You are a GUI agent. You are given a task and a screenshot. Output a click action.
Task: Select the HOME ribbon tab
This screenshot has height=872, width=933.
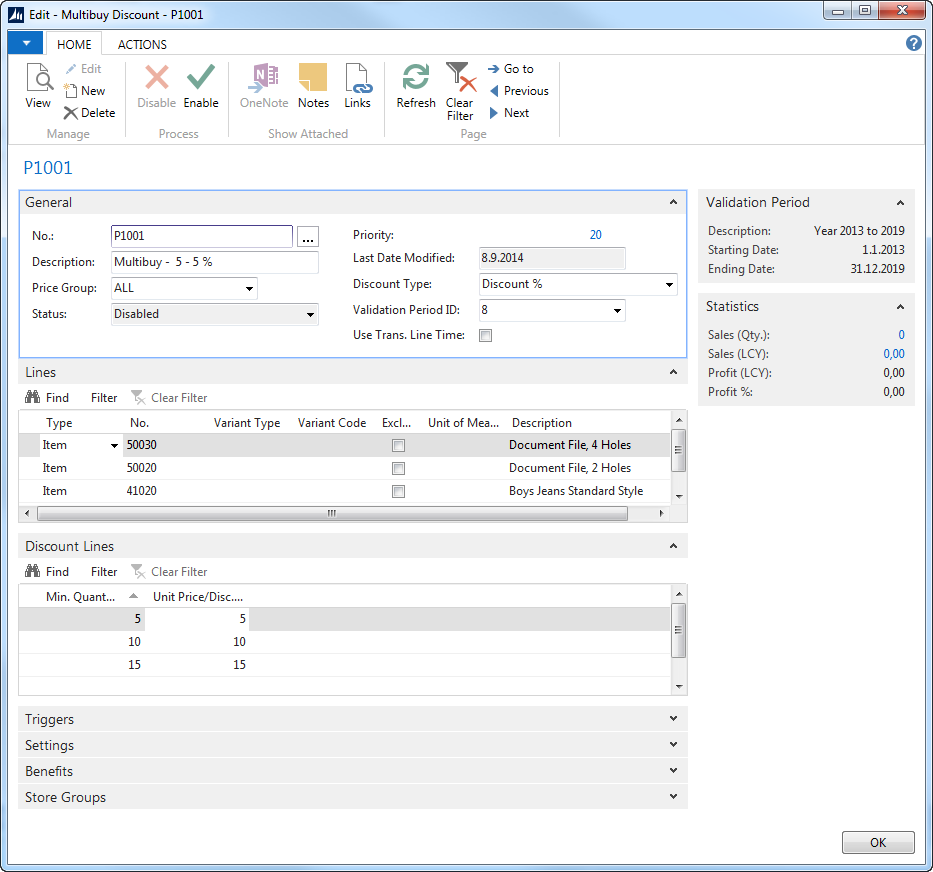pyautogui.click(x=74, y=44)
